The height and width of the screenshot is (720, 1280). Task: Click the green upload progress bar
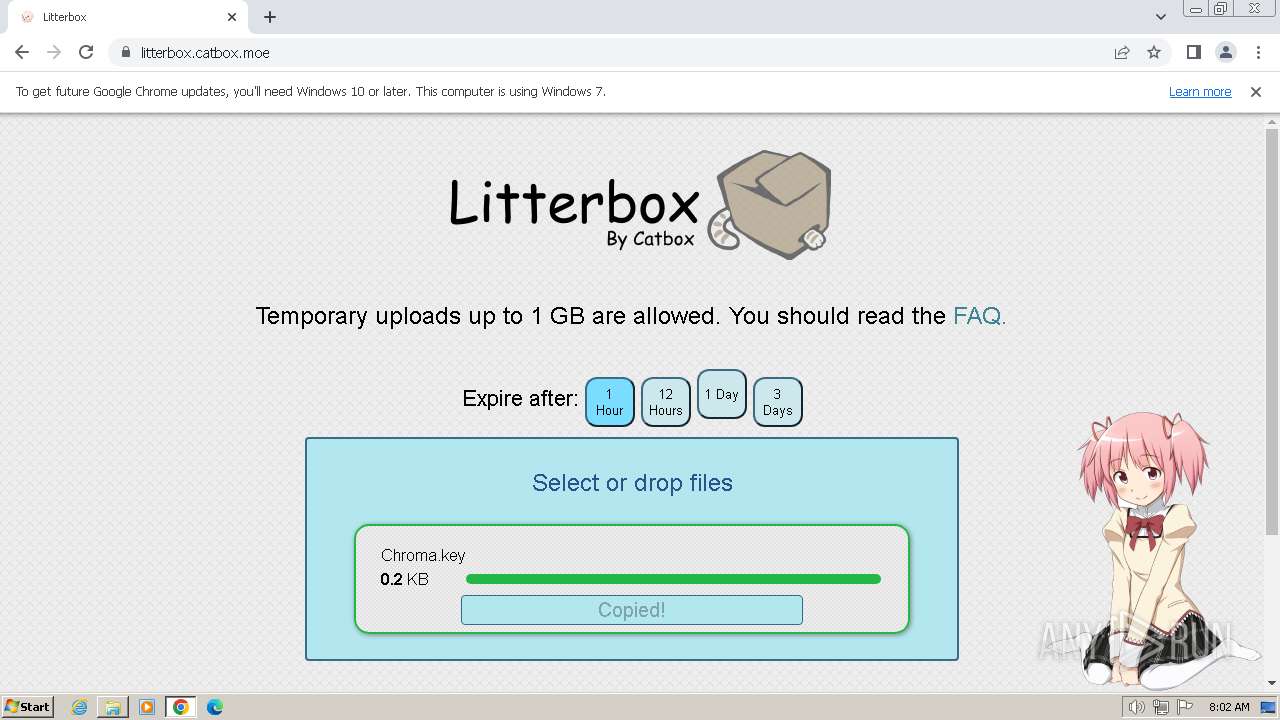pyautogui.click(x=673, y=579)
